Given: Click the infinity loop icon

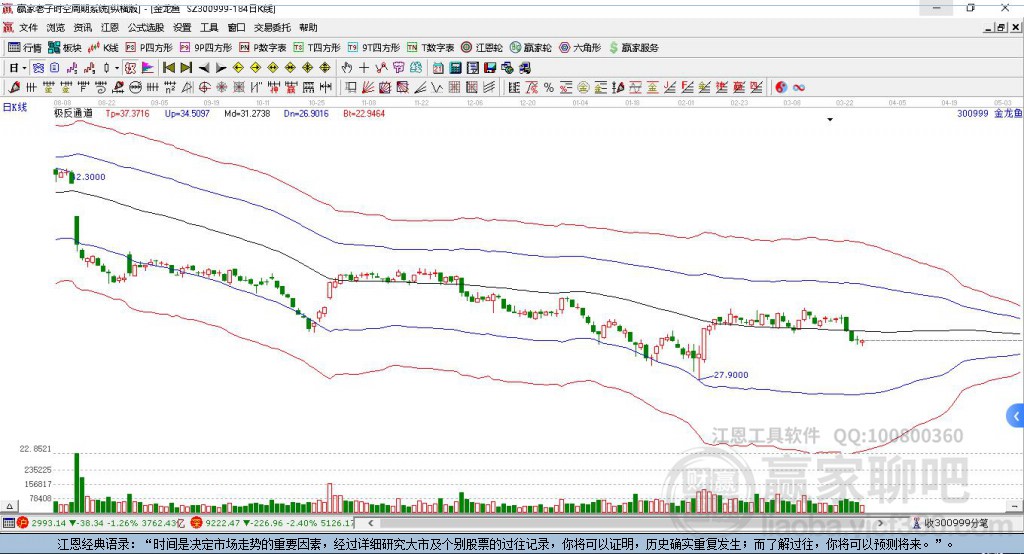Looking at the screenshot, I should coord(799,88).
